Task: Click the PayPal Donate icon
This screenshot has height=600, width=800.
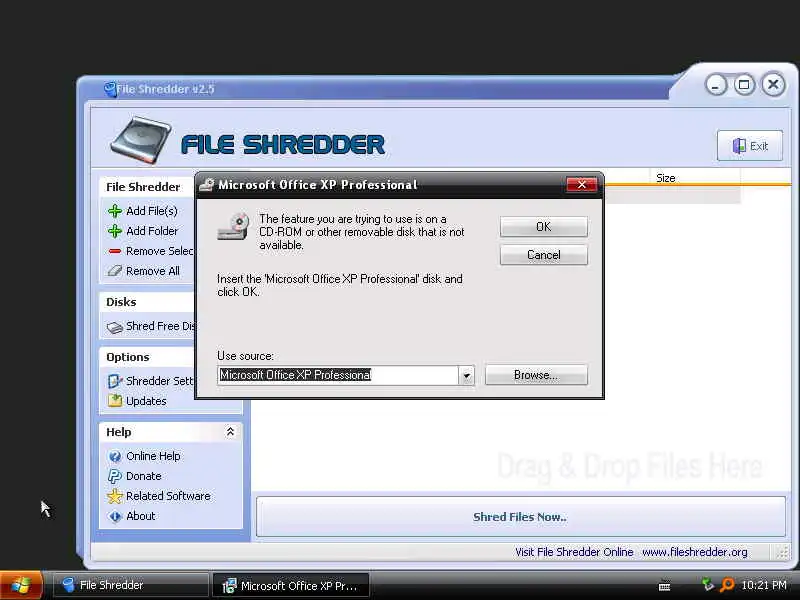Action: 114,476
